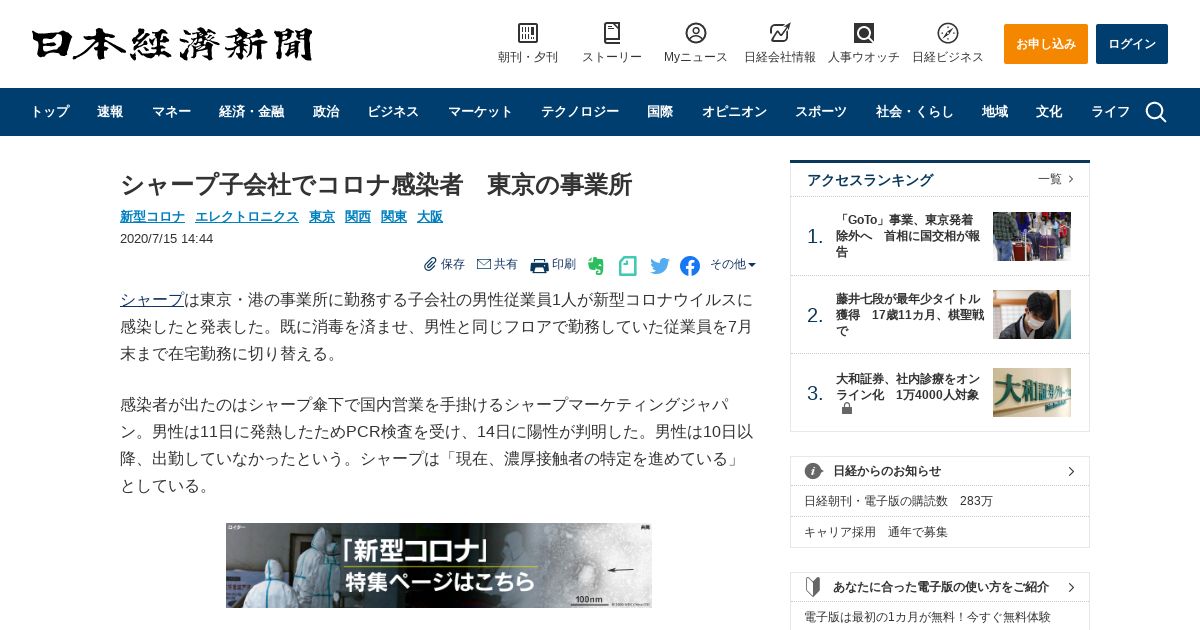The image size is (1200, 630).
Task: Save article with the 保存 clip icon
Action: (x=430, y=264)
